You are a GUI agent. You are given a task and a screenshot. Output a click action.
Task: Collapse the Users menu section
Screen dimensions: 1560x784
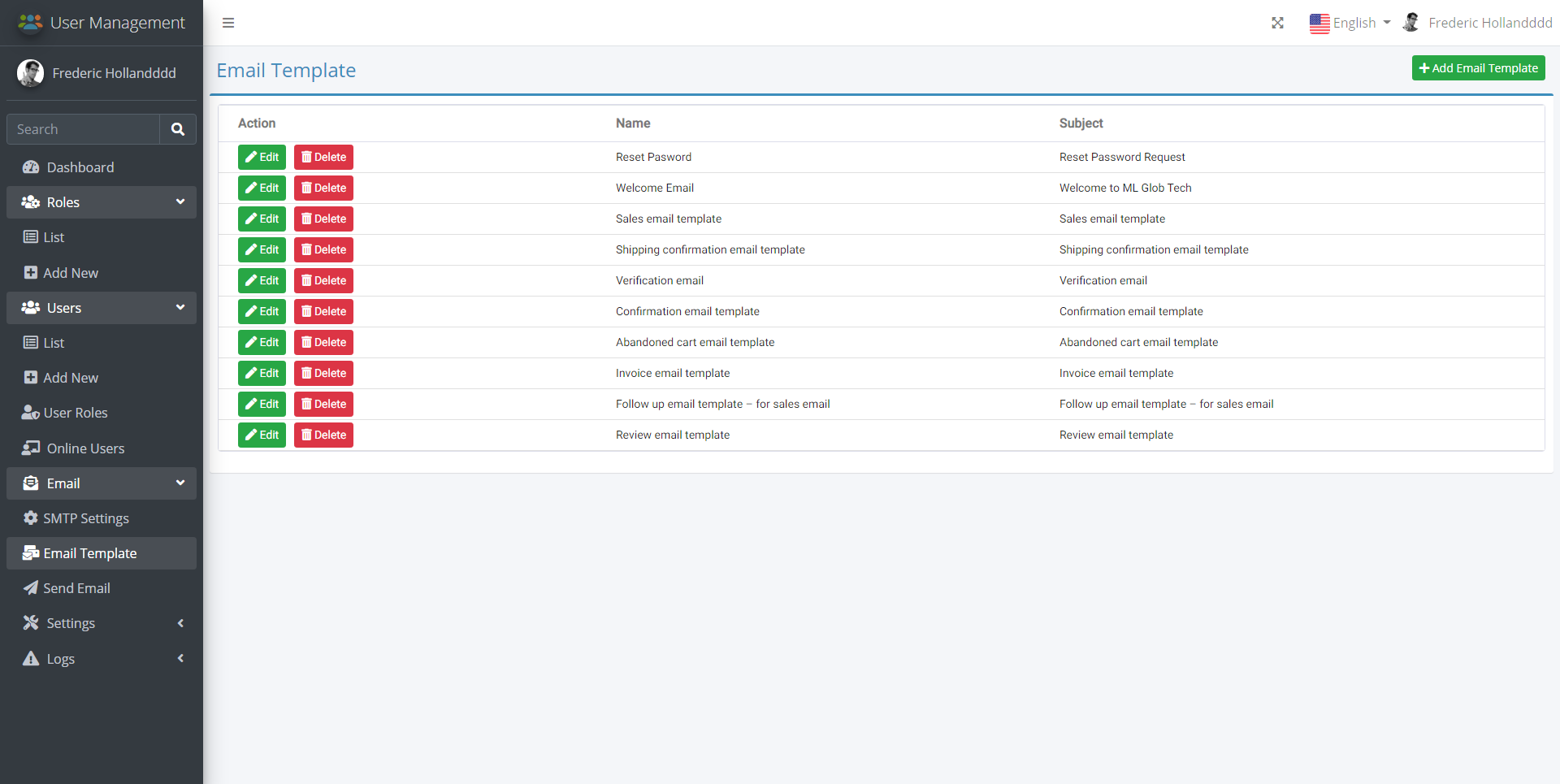(x=102, y=308)
